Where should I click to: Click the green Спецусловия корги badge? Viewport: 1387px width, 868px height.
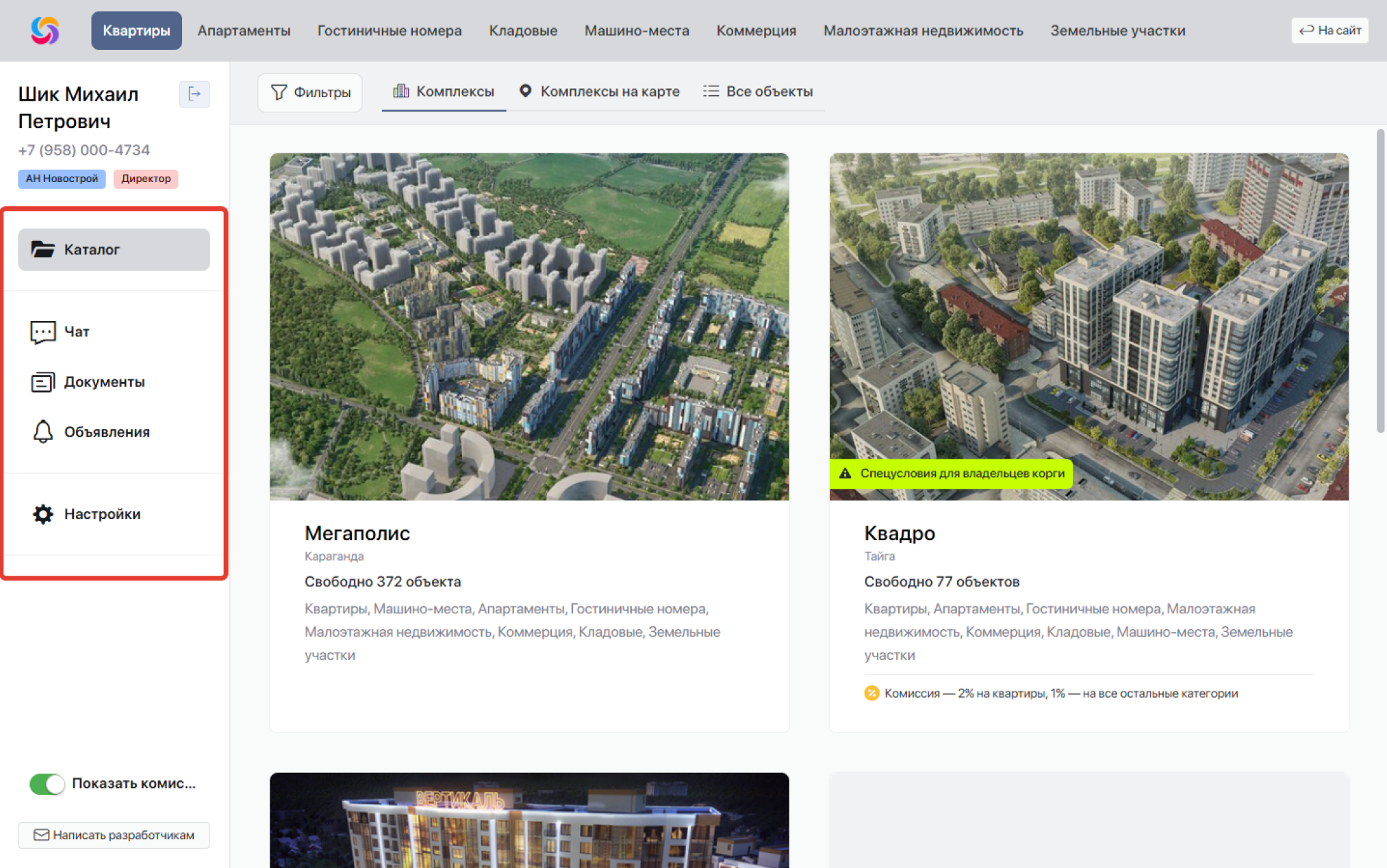tap(952, 473)
